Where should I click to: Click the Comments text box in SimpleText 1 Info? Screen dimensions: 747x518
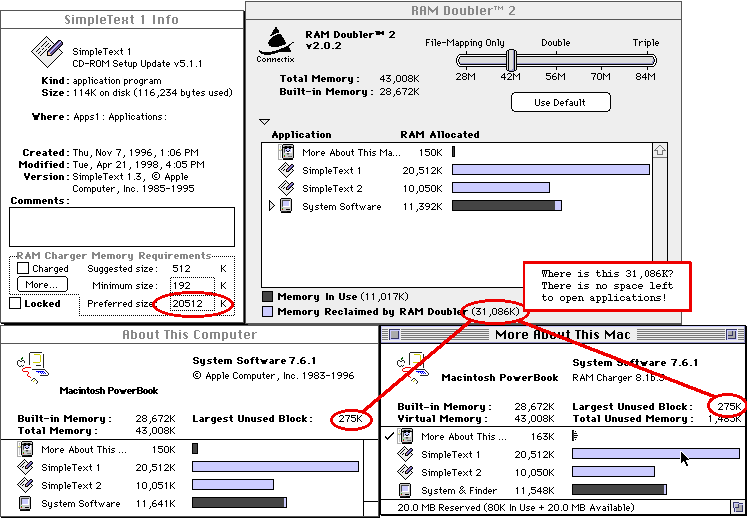tap(122, 227)
